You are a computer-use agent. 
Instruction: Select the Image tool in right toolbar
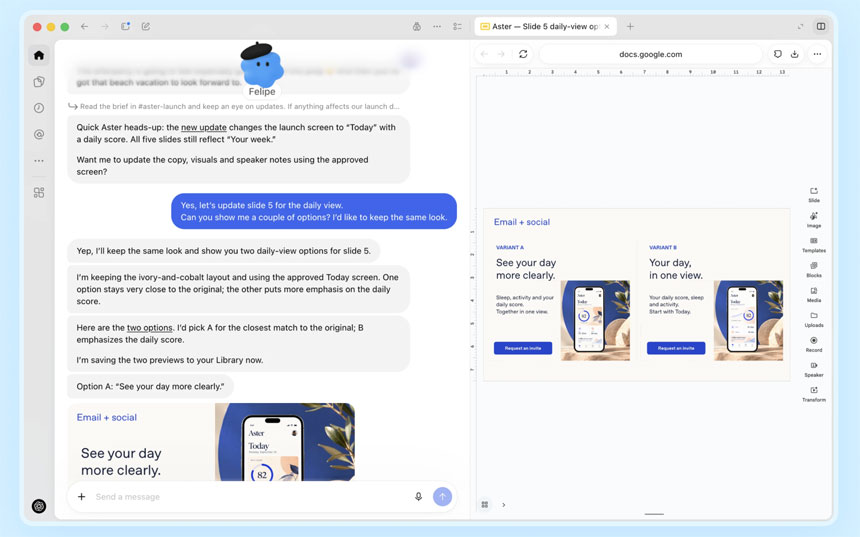tap(814, 219)
